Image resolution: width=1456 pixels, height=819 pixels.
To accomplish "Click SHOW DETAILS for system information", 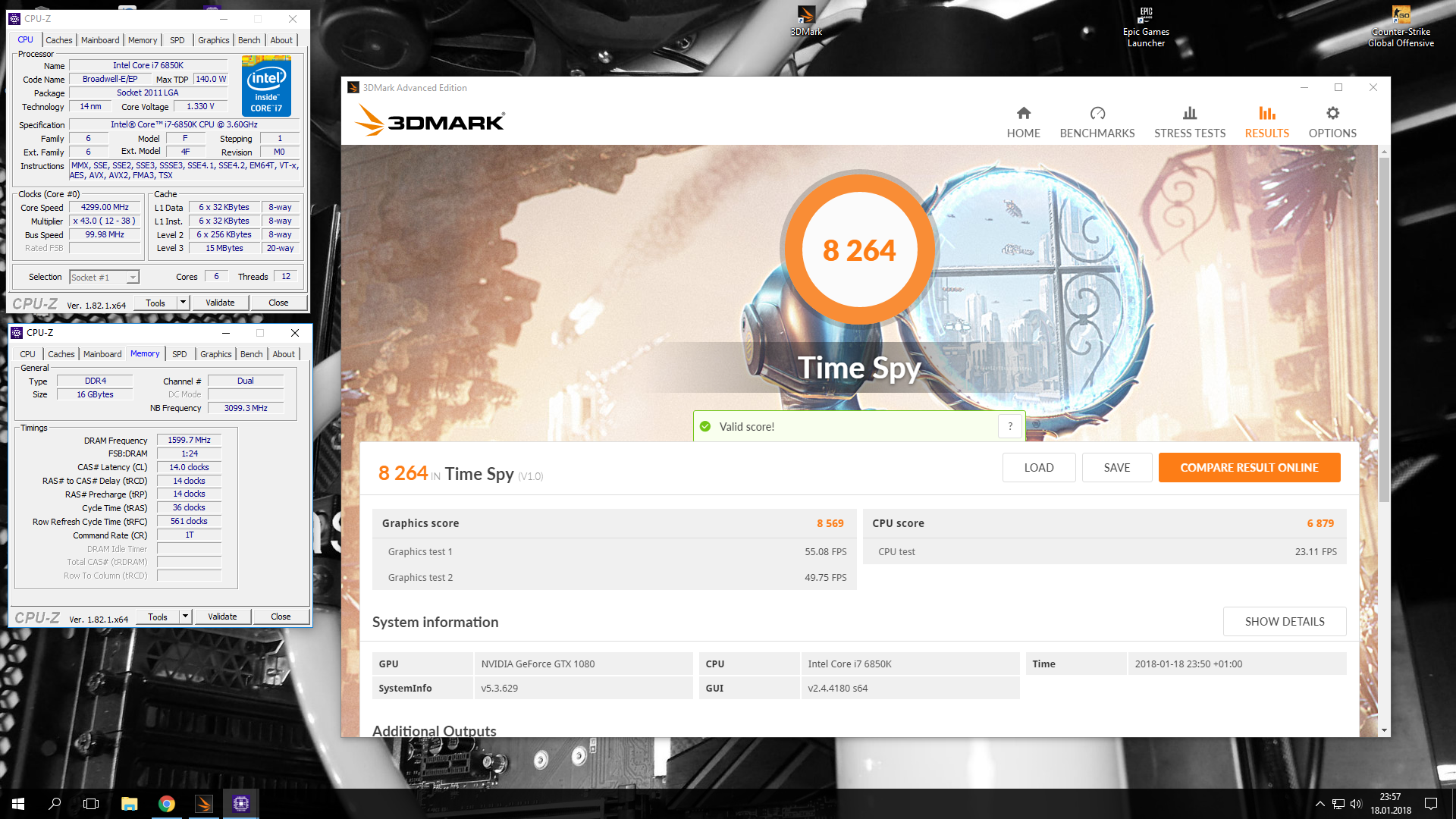I will point(1285,622).
